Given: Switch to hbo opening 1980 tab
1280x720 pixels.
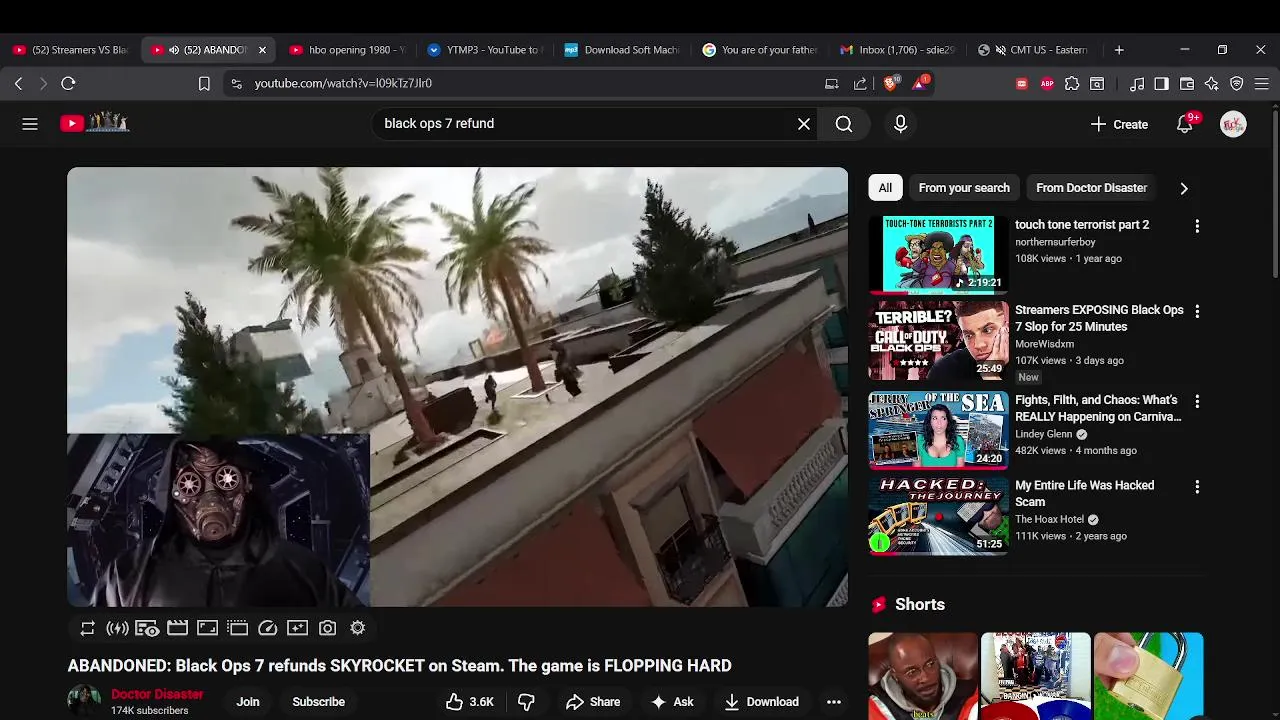Looking at the screenshot, I should [x=347, y=50].
